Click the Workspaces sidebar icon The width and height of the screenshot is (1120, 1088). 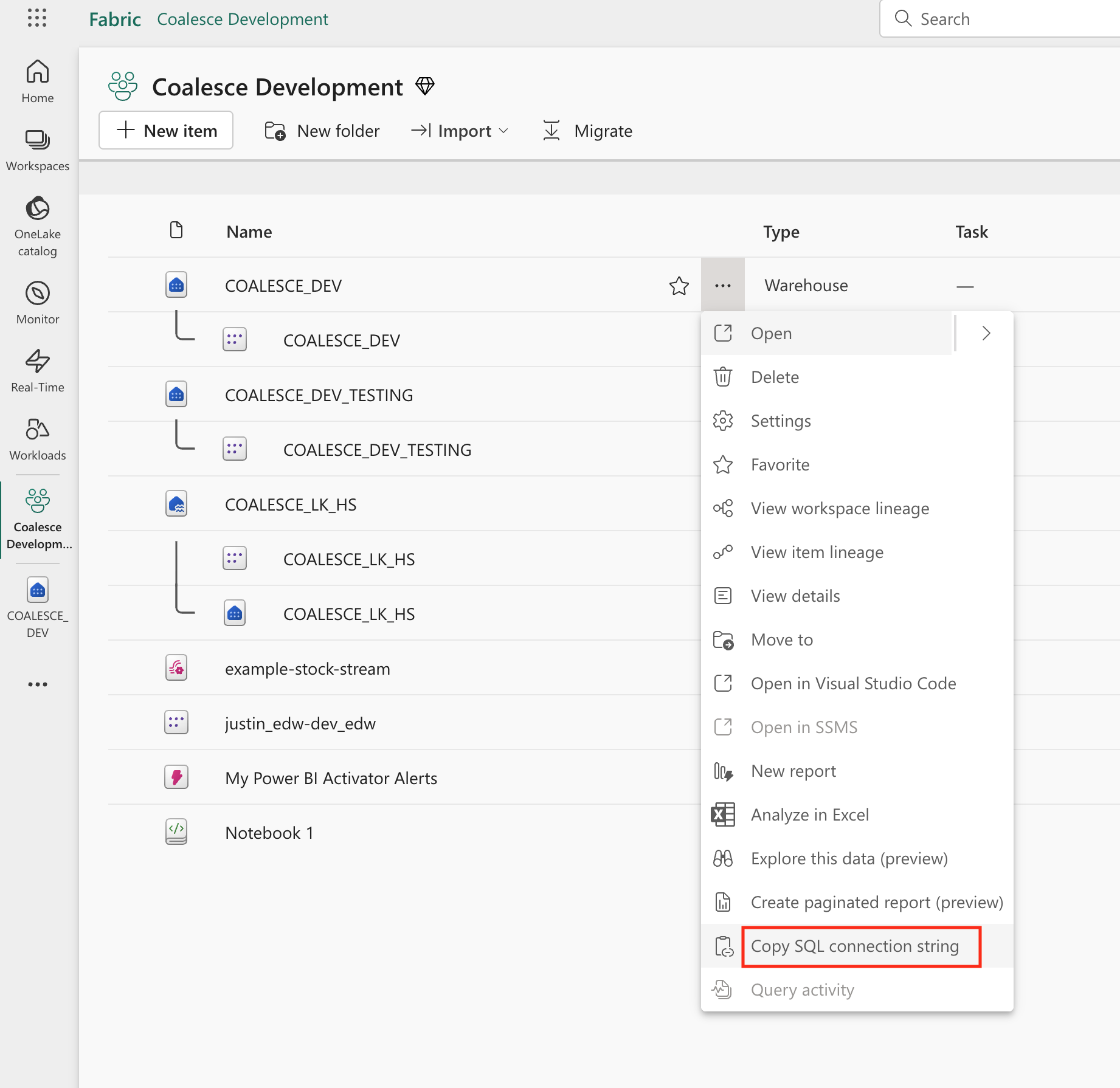[38, 150]
